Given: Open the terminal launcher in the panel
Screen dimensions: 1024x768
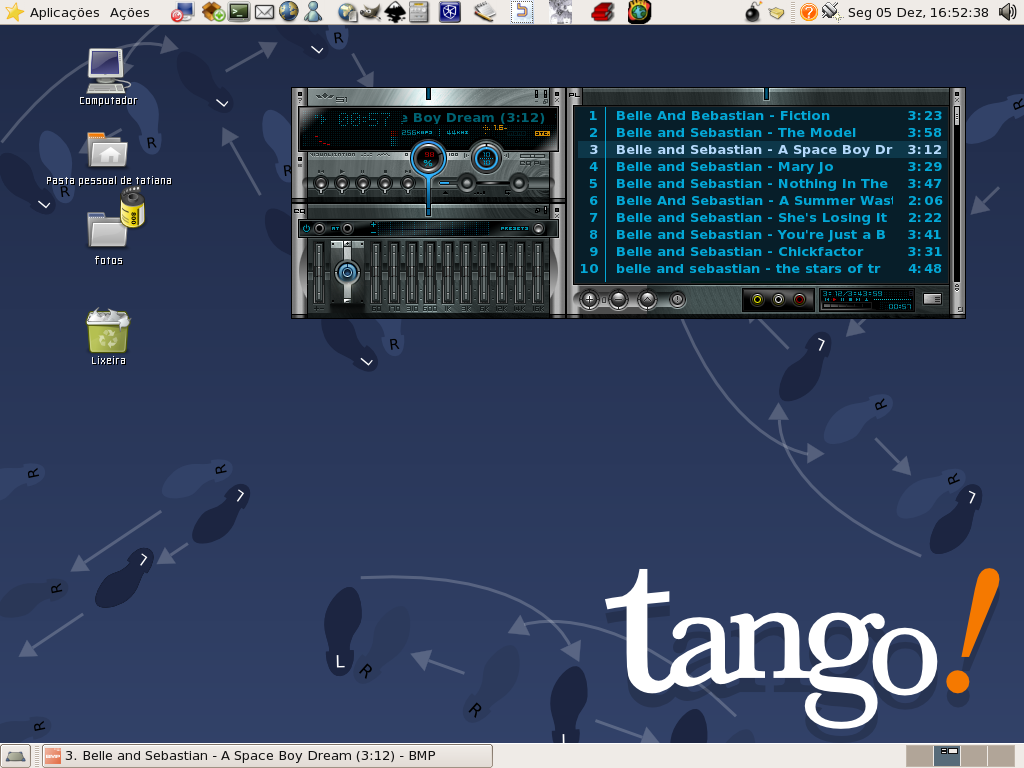Looking at the screenshot, I should pyautogui.click(x=239, y=12).
